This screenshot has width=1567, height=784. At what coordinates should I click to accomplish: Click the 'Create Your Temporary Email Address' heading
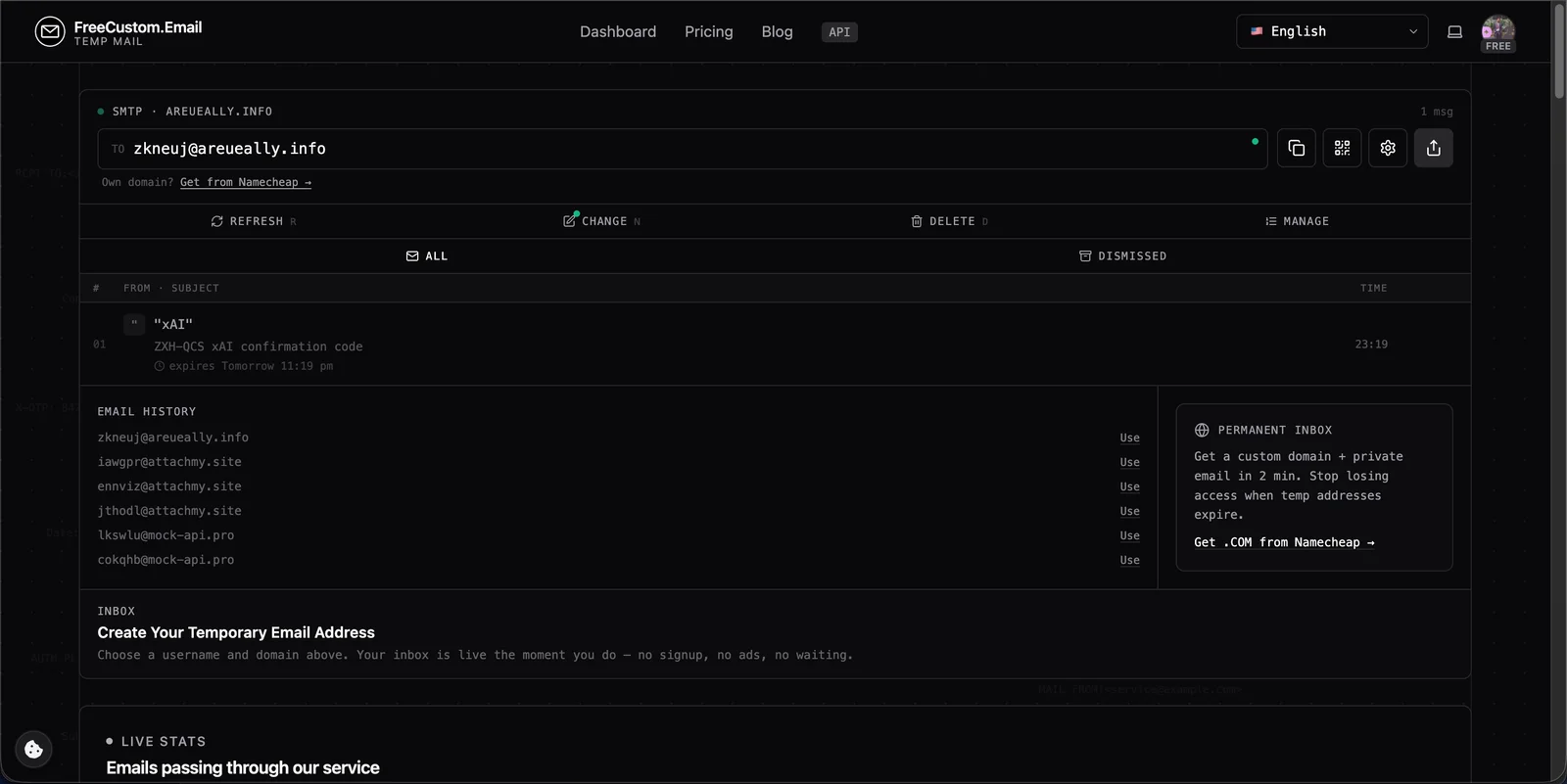[x=236, y=633]
